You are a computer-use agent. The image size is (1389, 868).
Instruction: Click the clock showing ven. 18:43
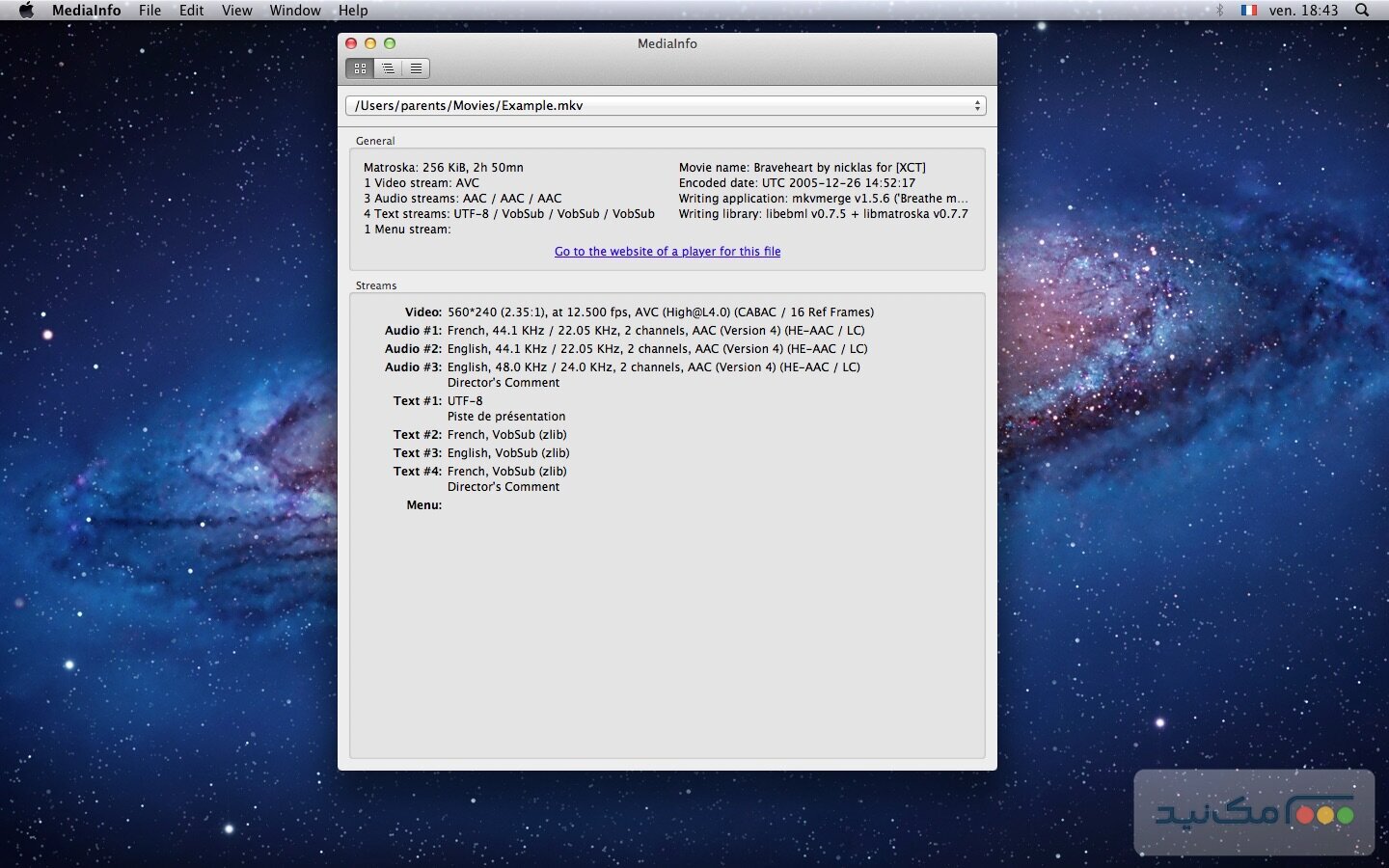[x=1303, y=11]
